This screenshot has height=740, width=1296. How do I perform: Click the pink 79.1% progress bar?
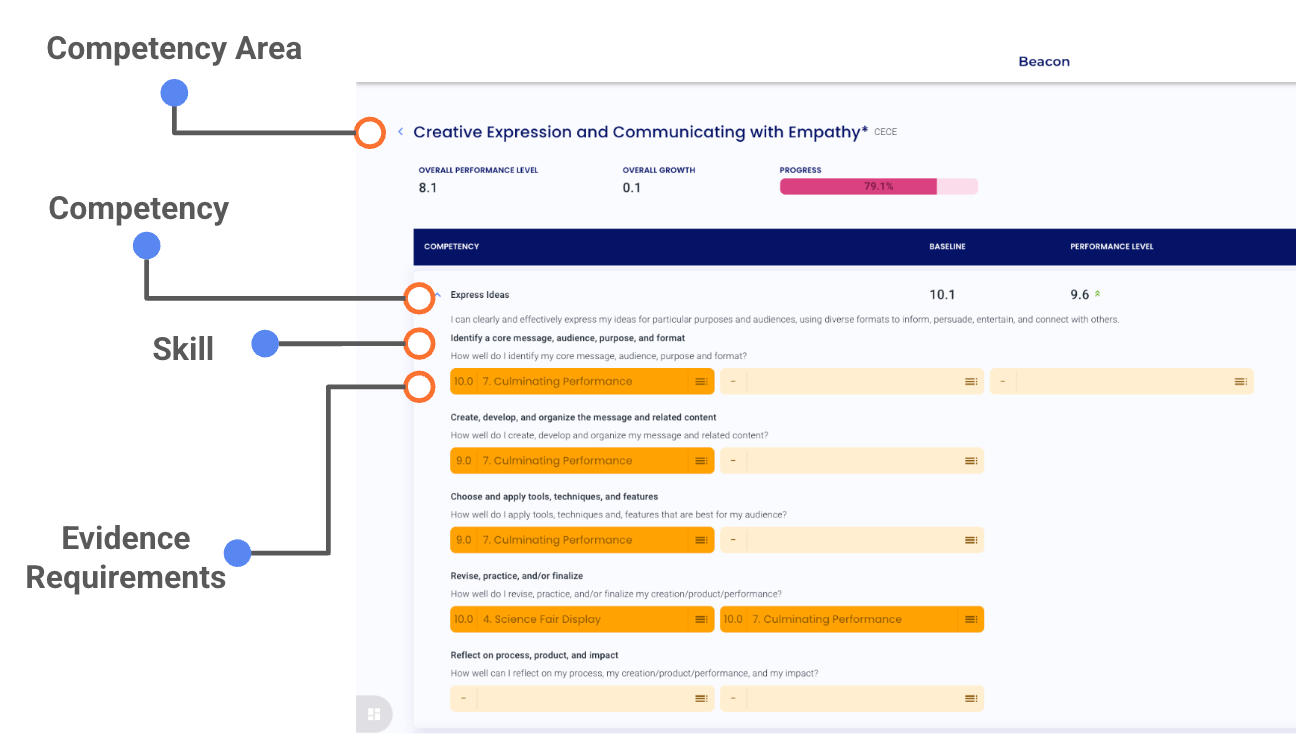(878, 186)
